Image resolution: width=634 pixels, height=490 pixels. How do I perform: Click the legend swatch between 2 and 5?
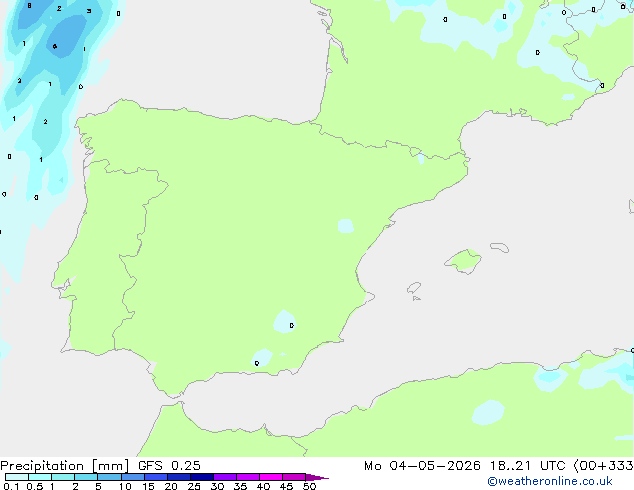(x=86, y=477)
